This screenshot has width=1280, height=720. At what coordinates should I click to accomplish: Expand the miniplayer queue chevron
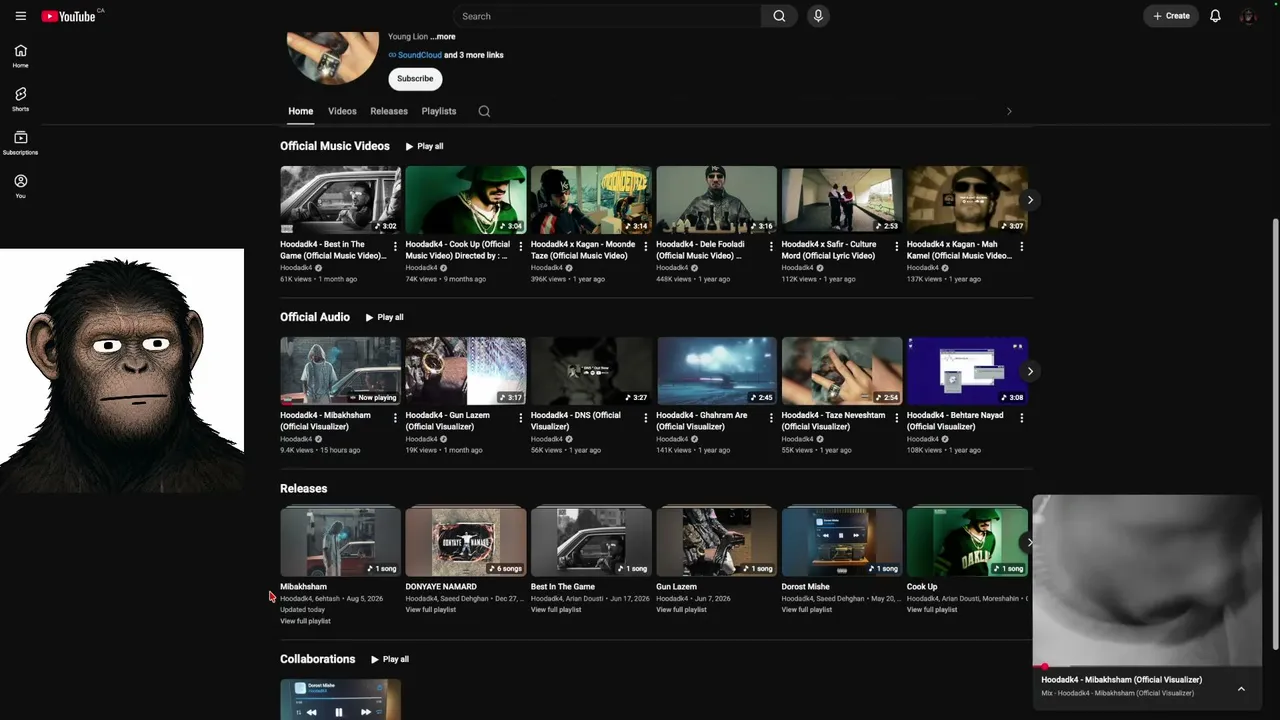coord(1241,688)
